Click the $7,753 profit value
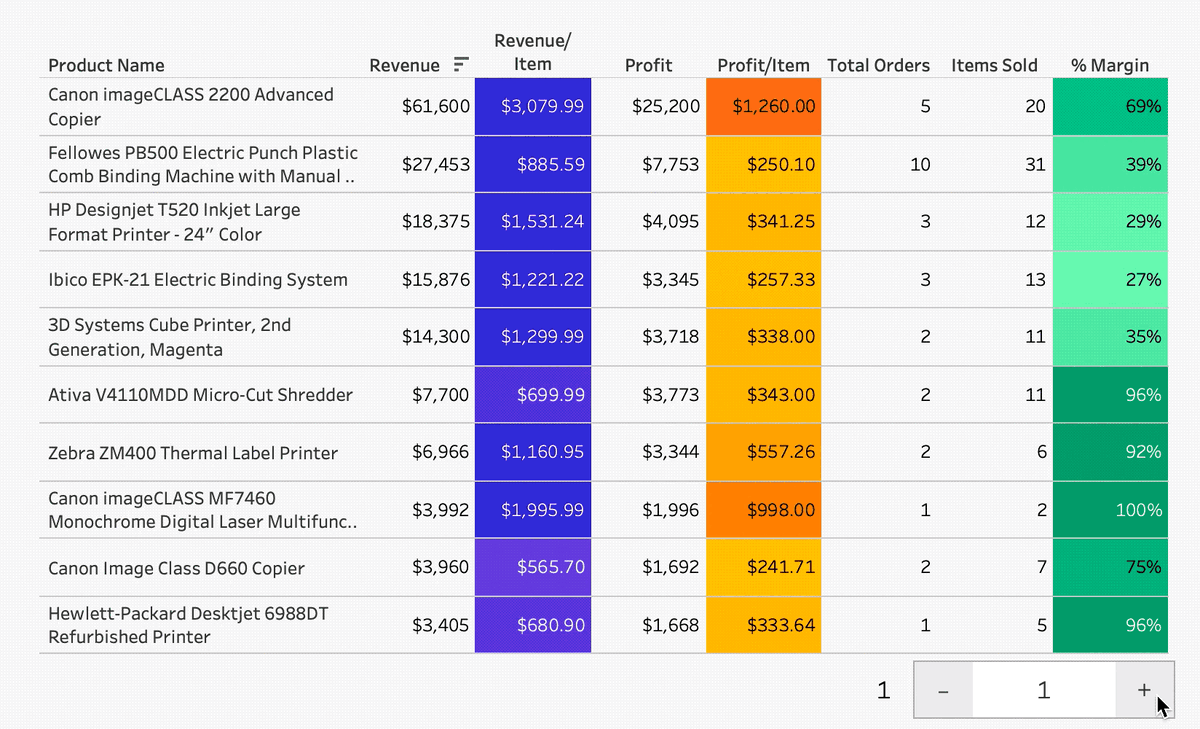 point(670,164)
